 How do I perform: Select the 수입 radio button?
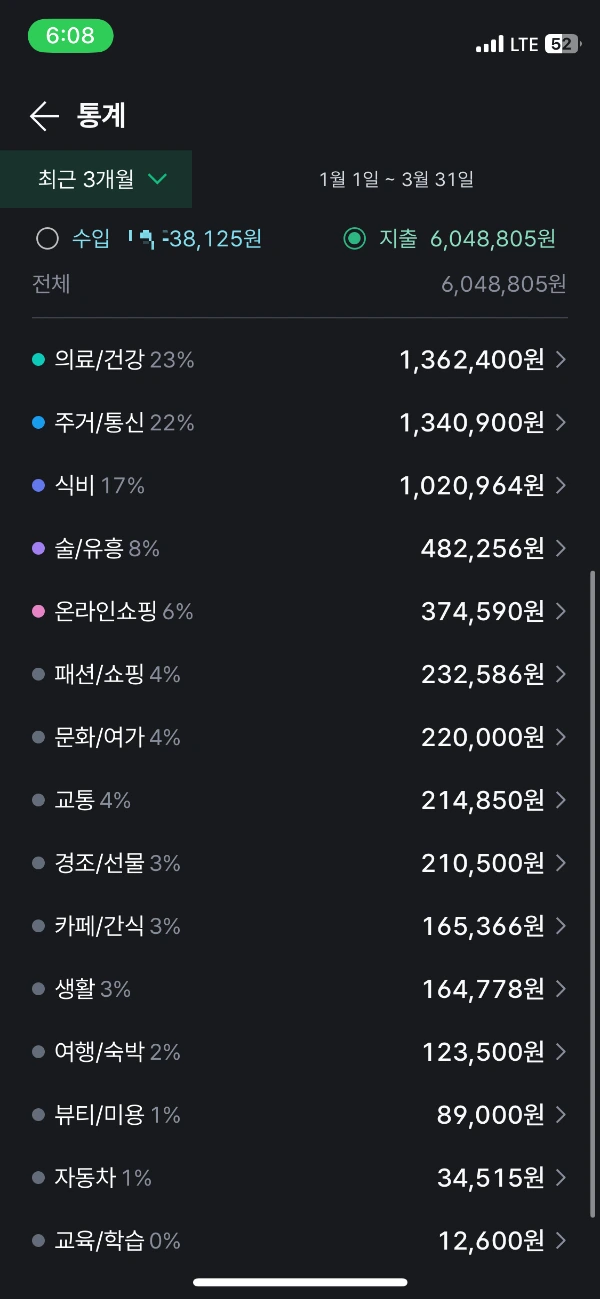47,239
